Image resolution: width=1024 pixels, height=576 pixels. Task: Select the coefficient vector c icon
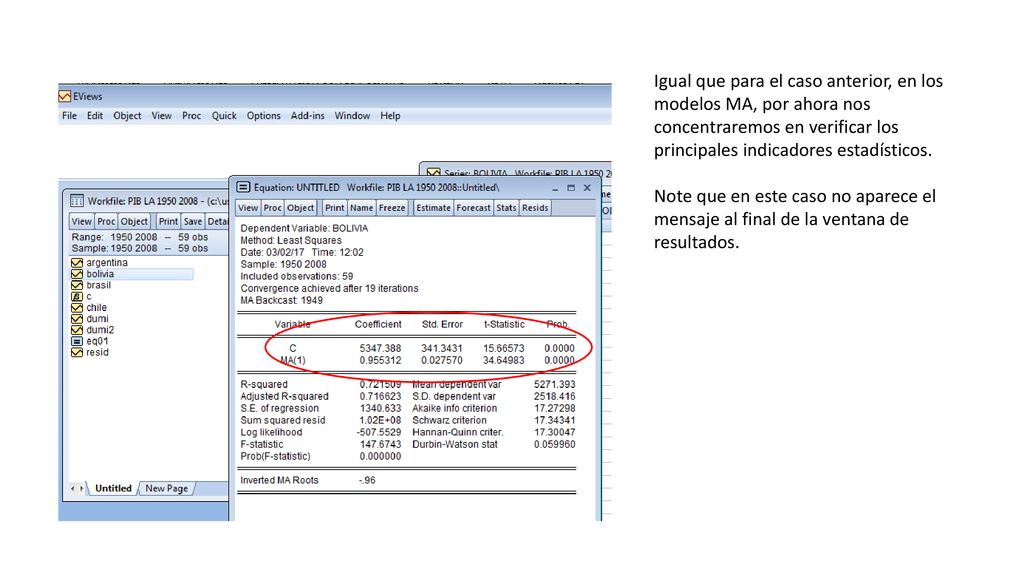click(x=76, y=296)
